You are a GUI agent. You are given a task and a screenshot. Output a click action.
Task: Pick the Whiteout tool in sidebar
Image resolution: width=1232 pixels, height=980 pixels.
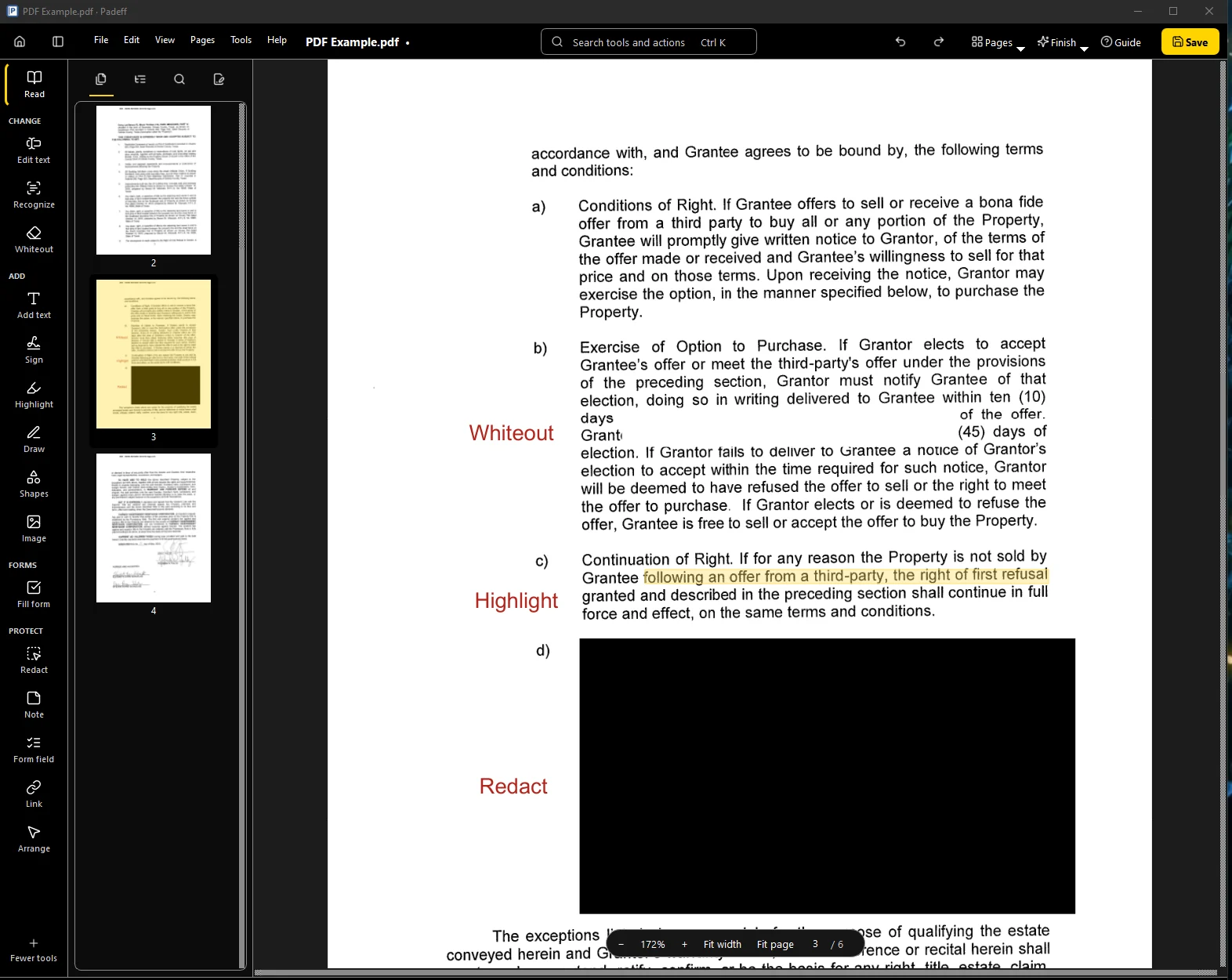tap(34, 240)
